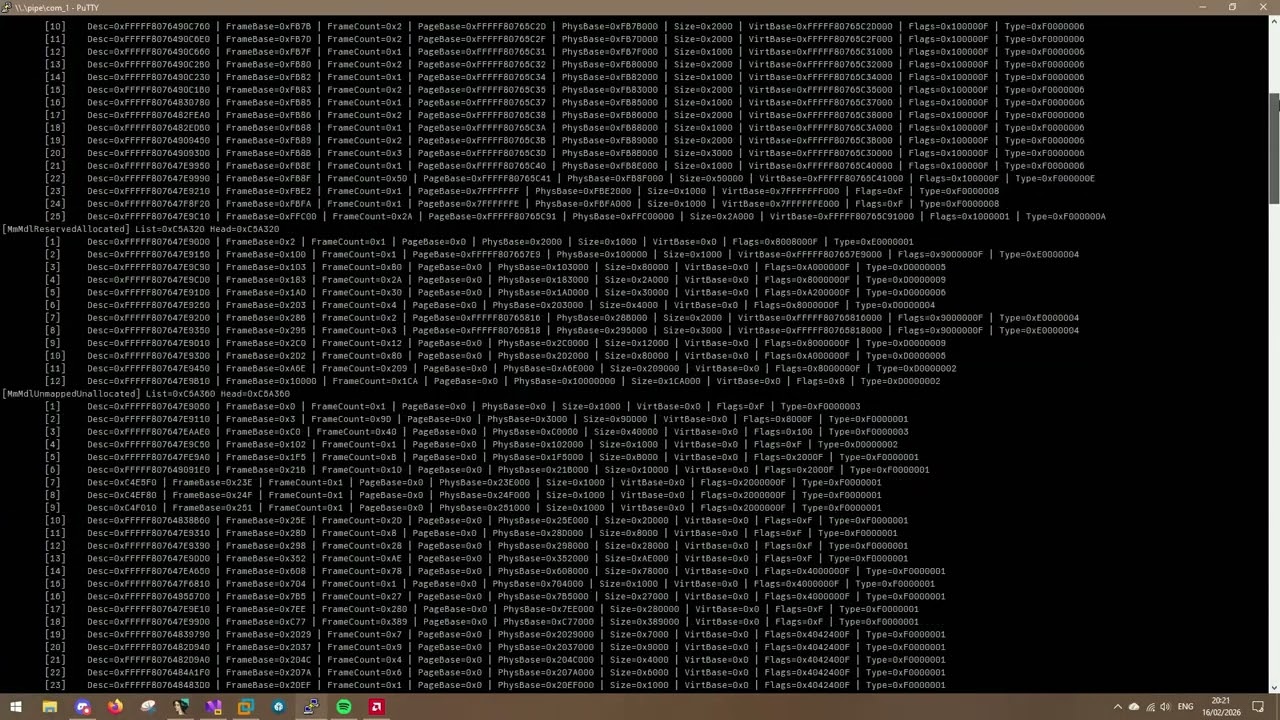This screenshot has height=720, width=1280.
Task: Click FrameBase=0xA6E value
Action: click(266, 368)
